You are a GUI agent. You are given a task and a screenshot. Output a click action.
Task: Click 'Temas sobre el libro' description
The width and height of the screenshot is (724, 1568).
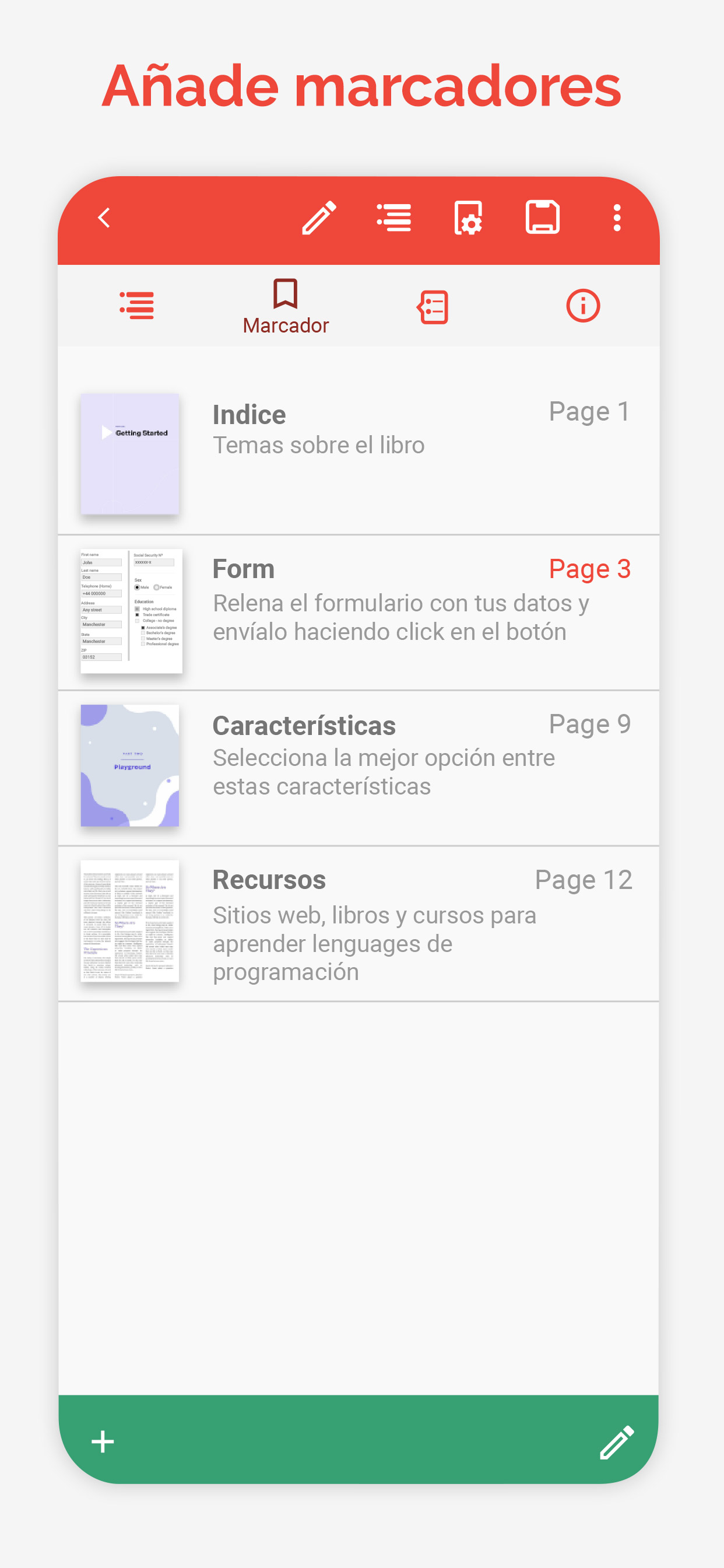pos(318,446)
